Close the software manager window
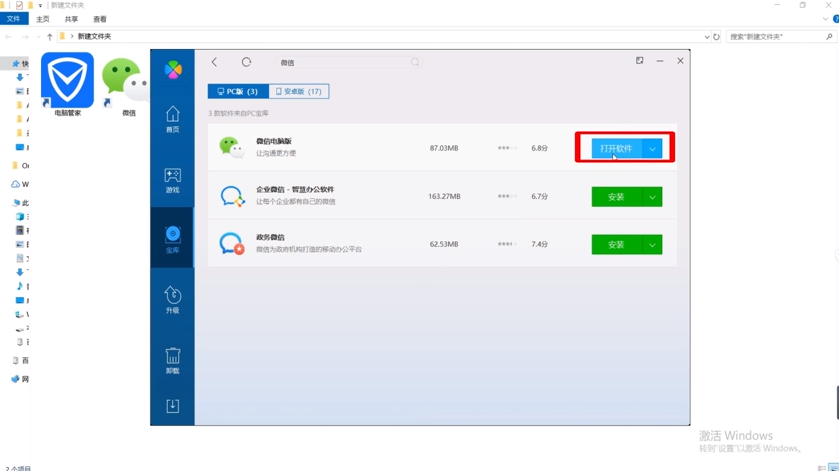Image resolution: width=839 pixels, height=471 pixels. (680, 60)
